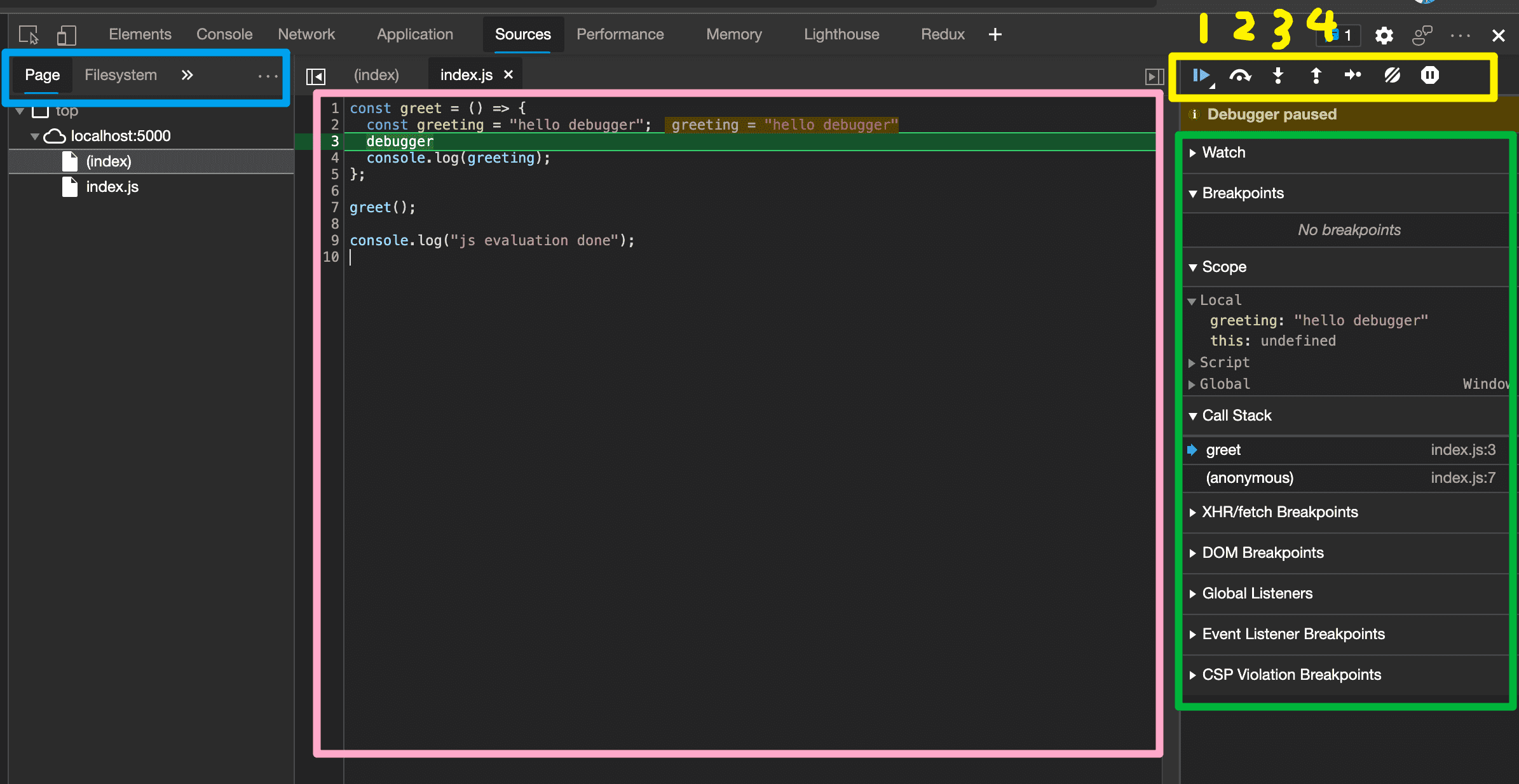
Task: Click the Deactivate breakpoints icon
Action: pyautogui.click(x=1393, y=74)
